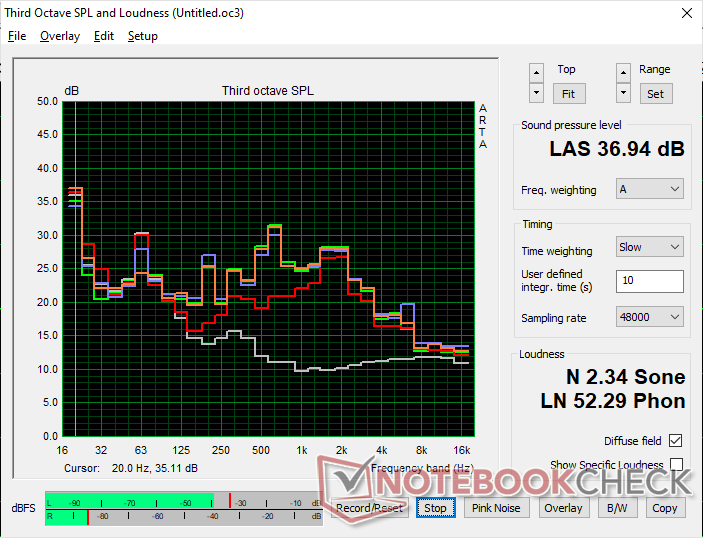Open the File menu
The image size is (703, 538).
[x=17, y=36]
